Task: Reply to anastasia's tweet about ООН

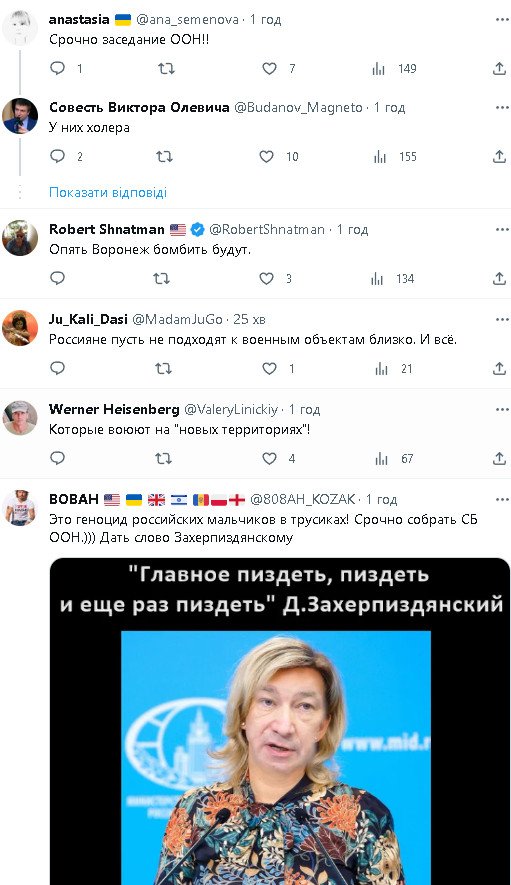Action: pos(58,68)
